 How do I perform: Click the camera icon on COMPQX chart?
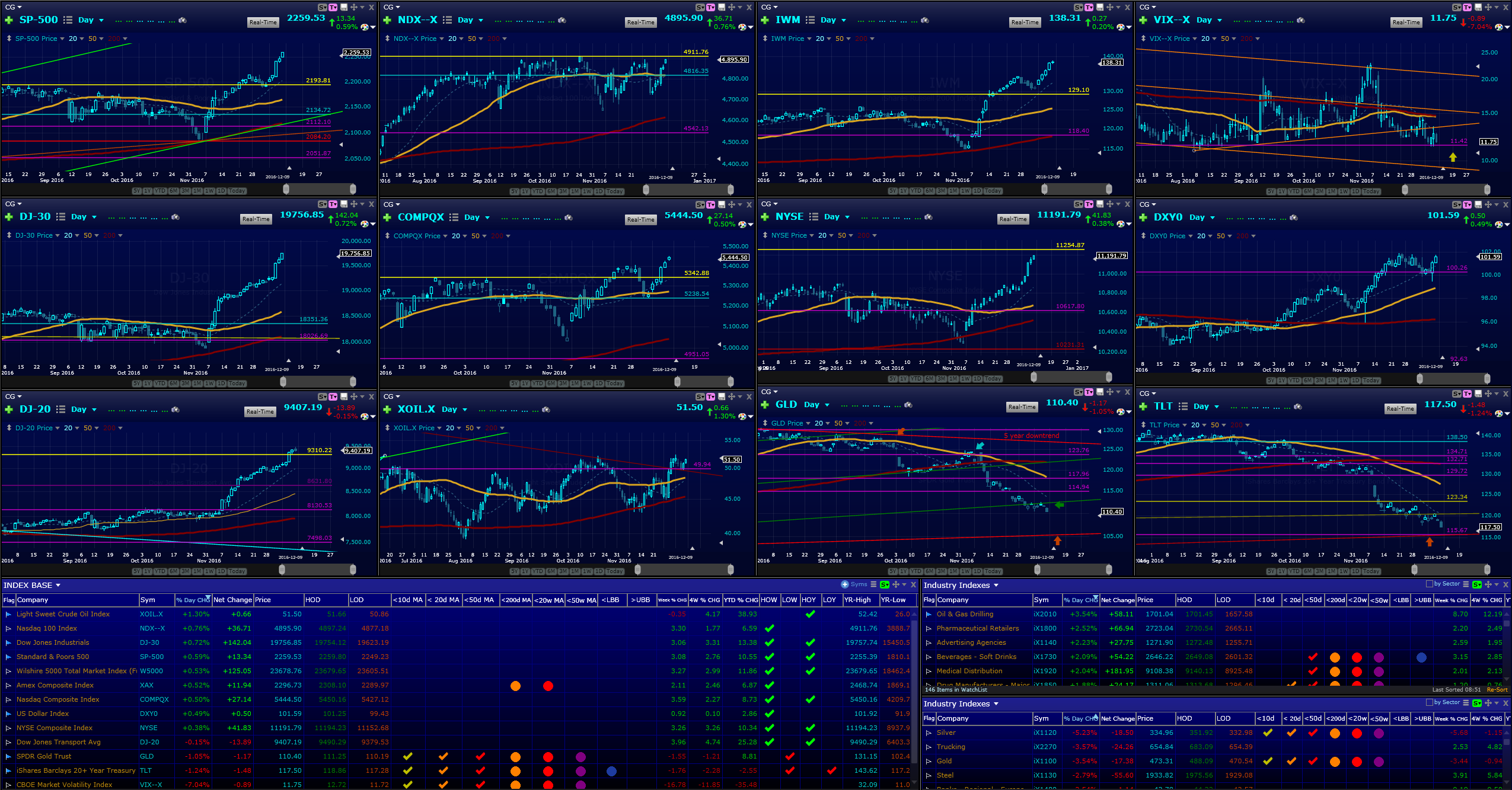tap(569, 218)
